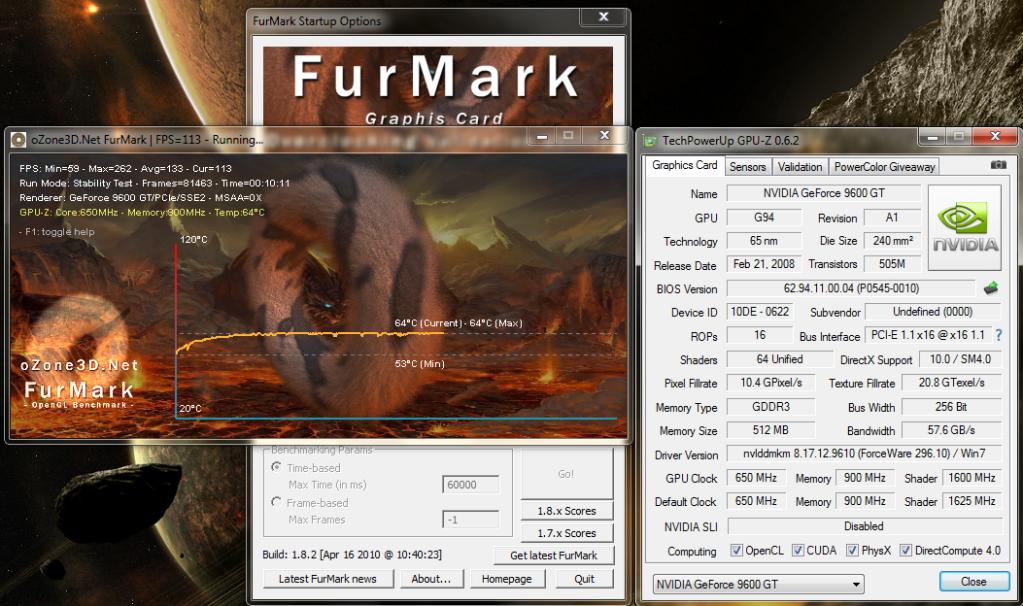Toggle the OpenCL checkbox

point(737,551)
